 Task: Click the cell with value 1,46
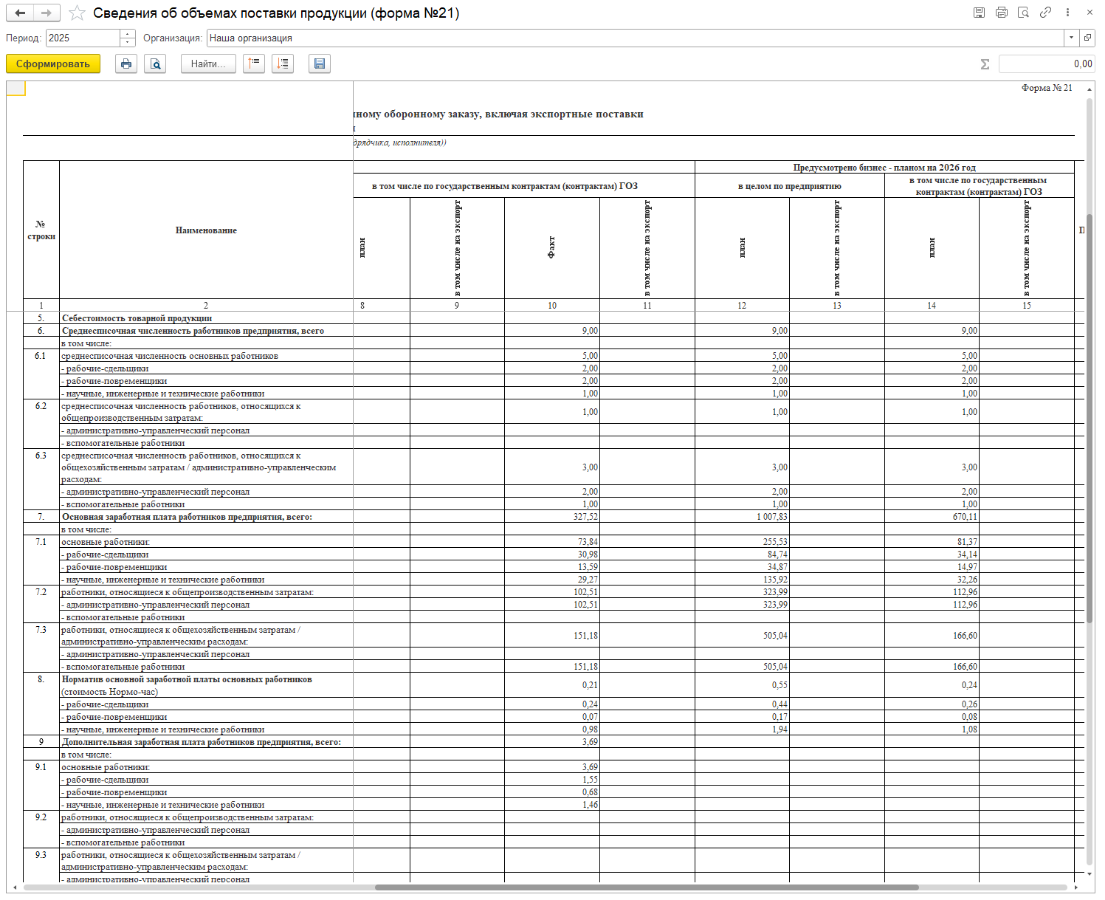[552, 804]
